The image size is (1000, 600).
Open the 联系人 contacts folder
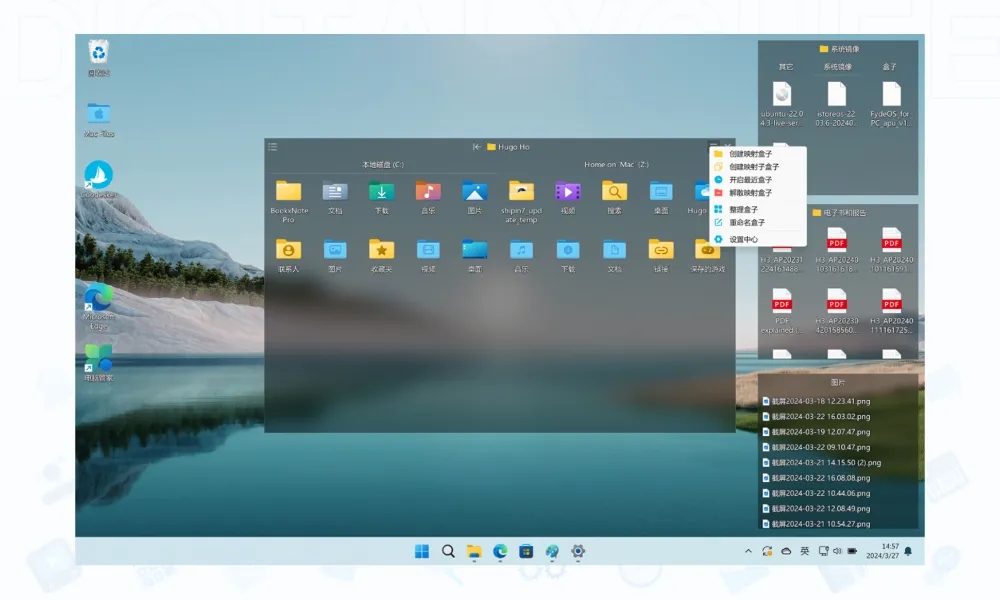point(288,250)
